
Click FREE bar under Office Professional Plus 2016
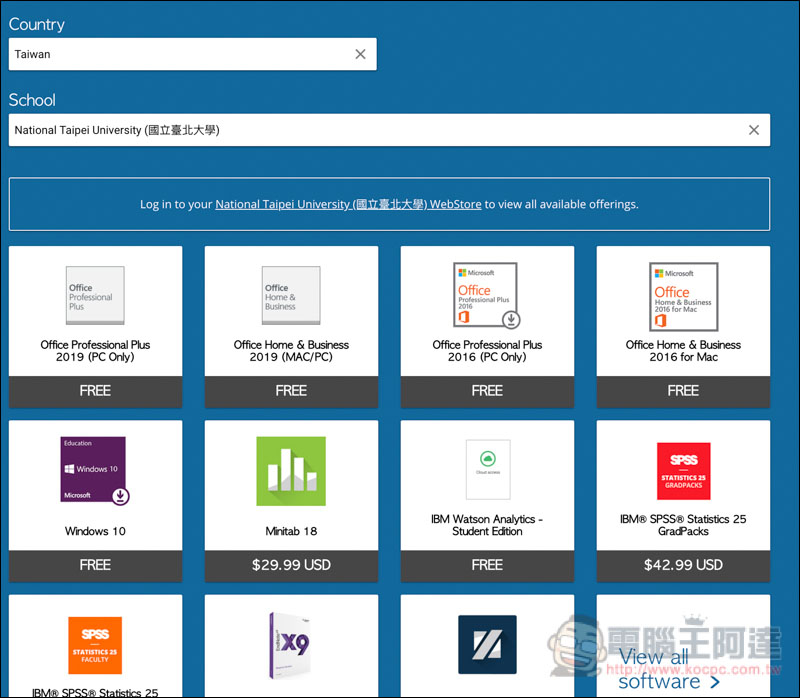click(487, 391)
